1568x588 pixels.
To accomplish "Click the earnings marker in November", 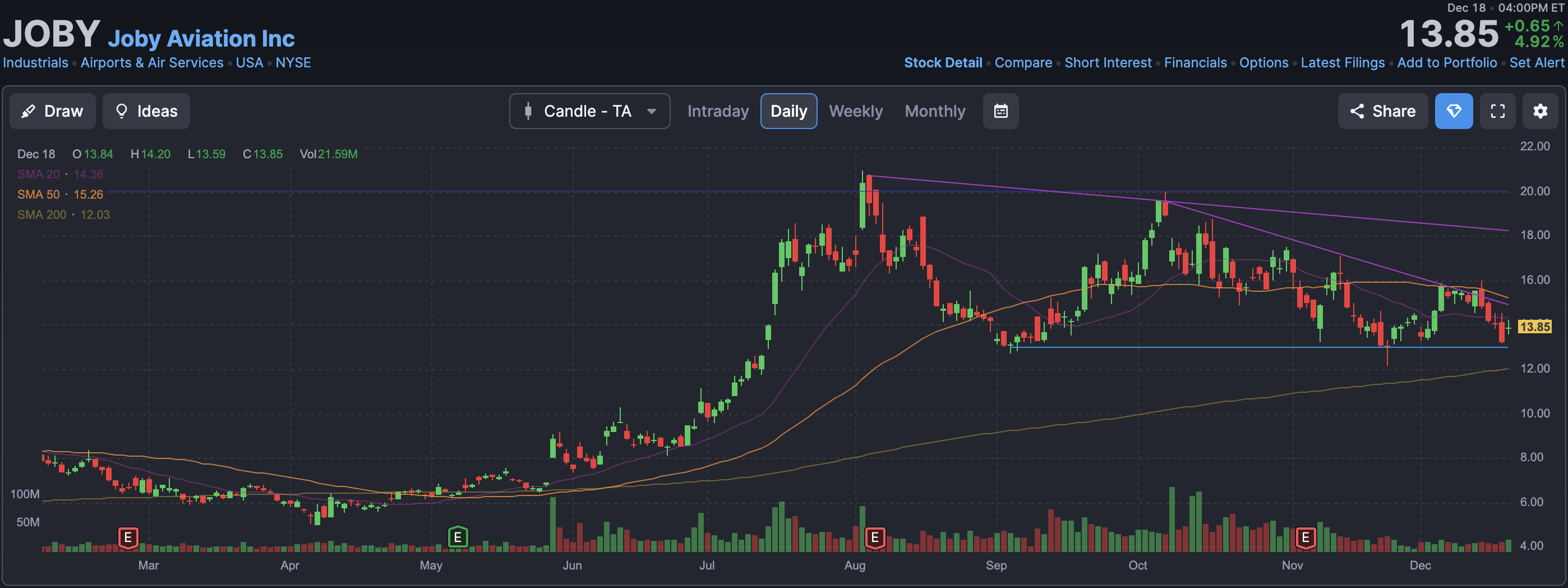I will click(1305, 538).
